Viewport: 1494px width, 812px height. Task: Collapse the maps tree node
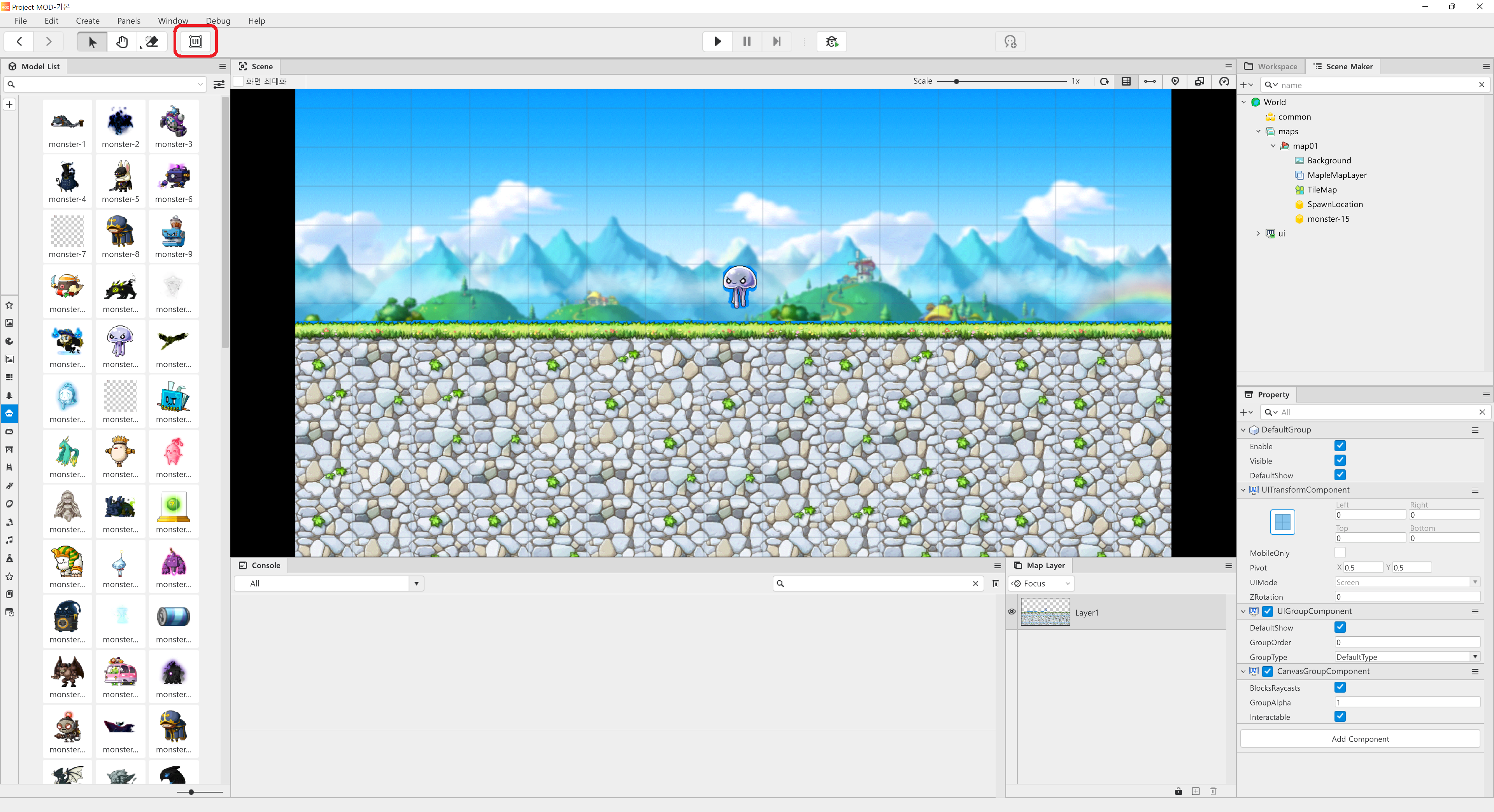point(1259,131)
